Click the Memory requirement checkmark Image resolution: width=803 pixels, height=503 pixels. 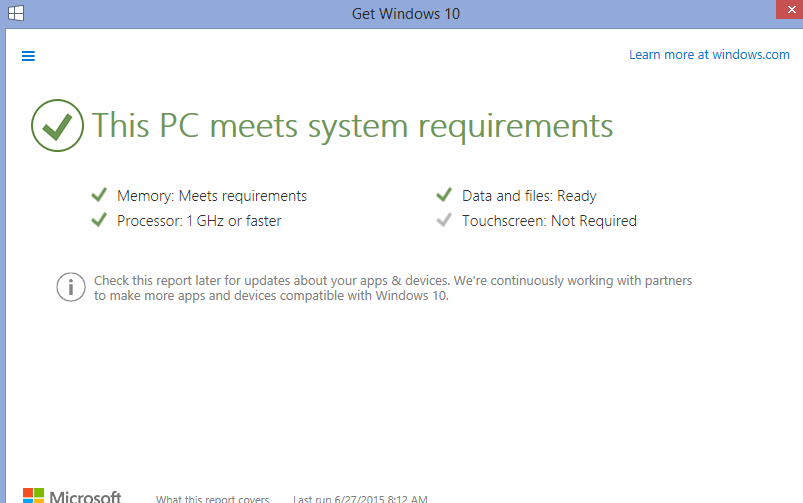coord(98,195)
